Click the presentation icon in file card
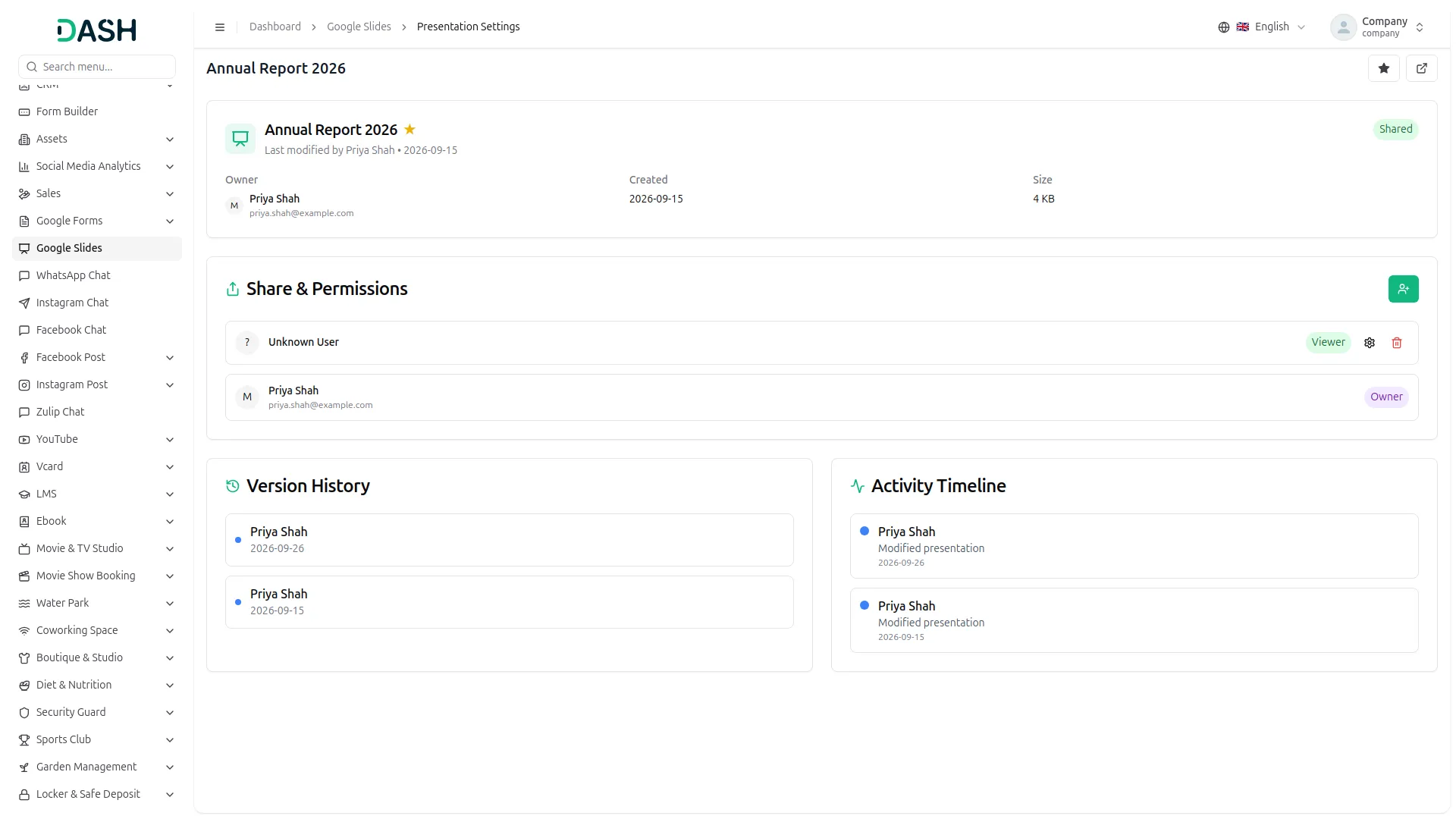 tap(240, 139)
